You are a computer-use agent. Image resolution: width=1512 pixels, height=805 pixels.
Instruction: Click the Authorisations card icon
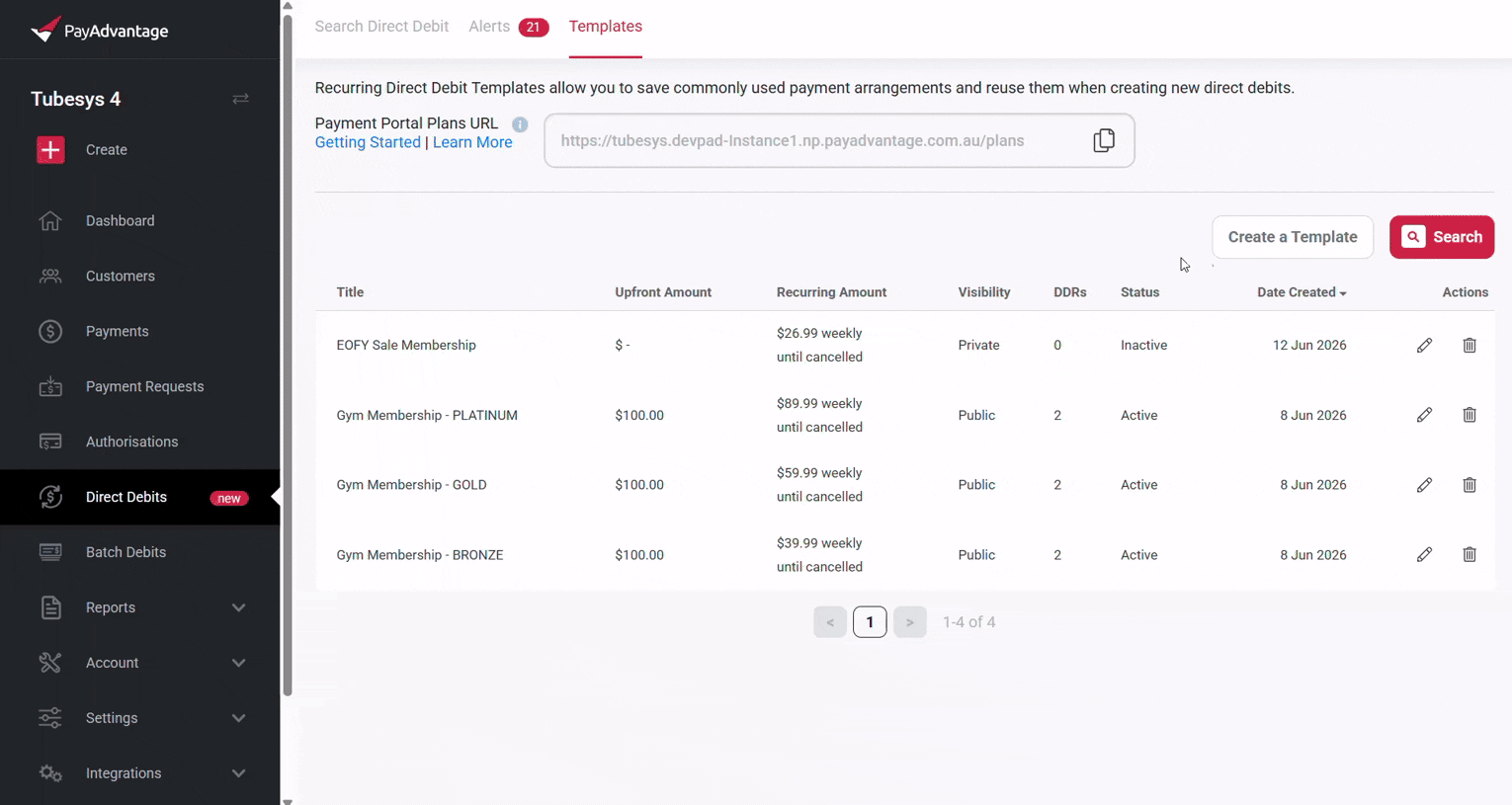(x=50, y=442)
